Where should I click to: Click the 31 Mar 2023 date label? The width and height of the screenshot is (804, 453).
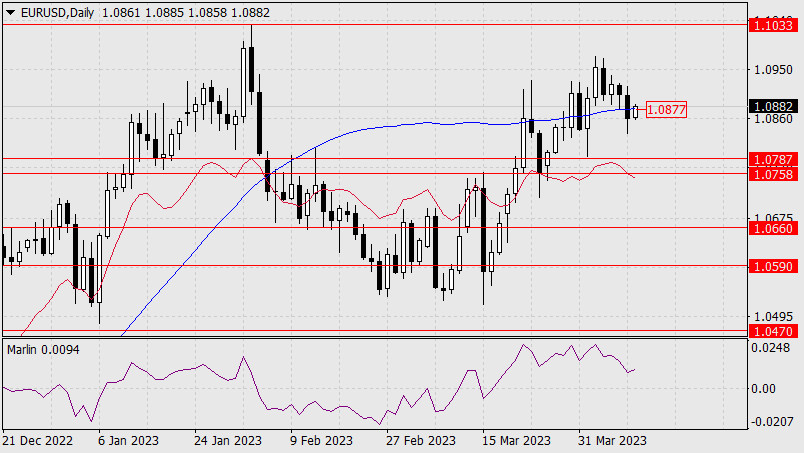pyautogui.click(x=612, y=441)
